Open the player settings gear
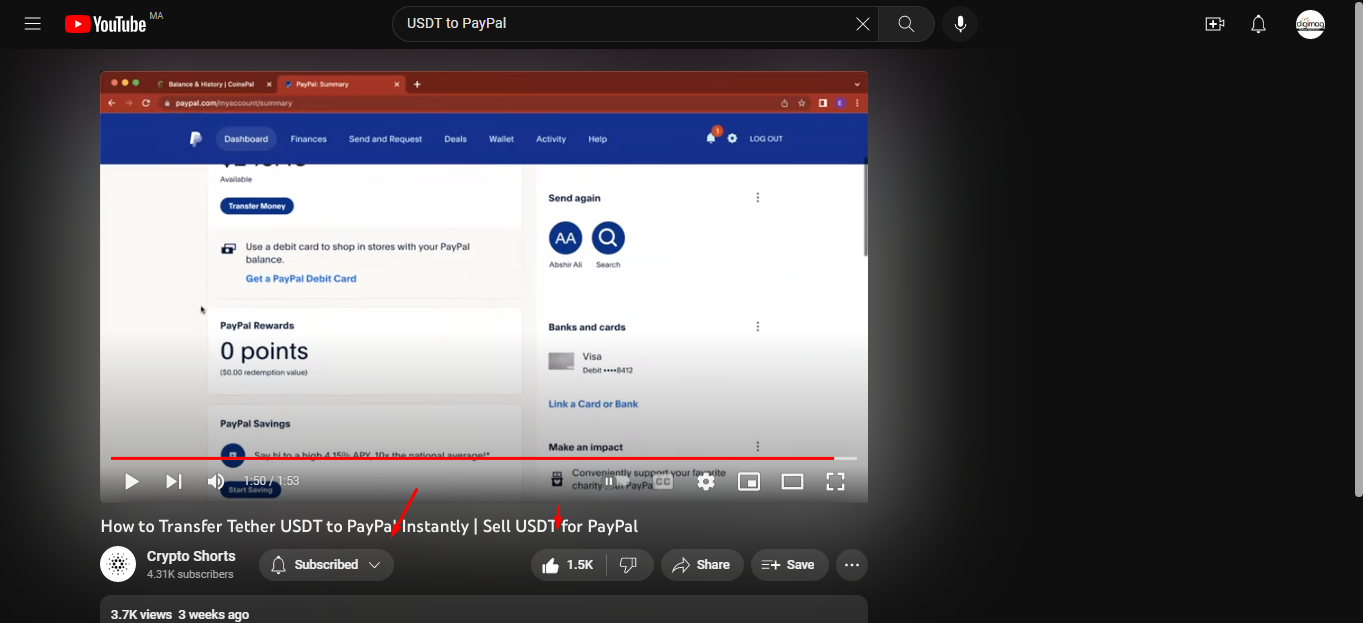 coord(706,482)
